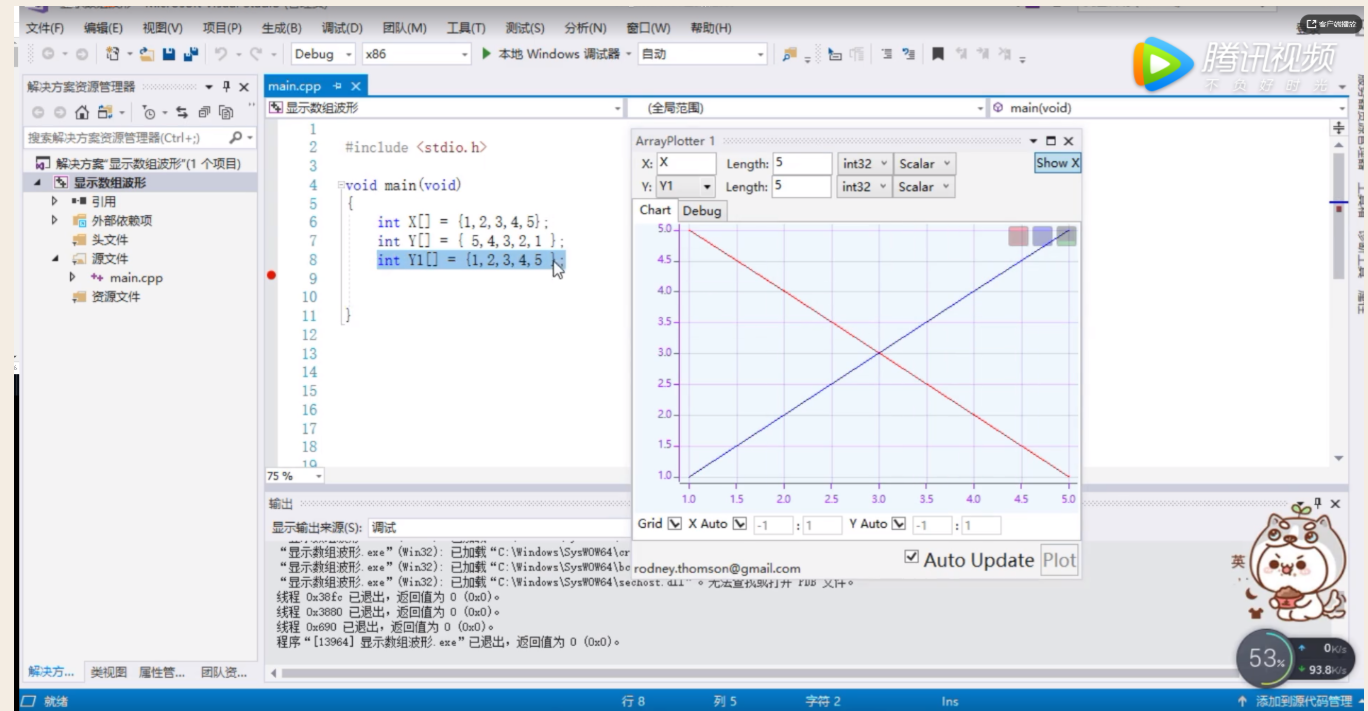Open the X row int32 type dropdown
This screenshot has height=711, width=1368.
(865, 164)
